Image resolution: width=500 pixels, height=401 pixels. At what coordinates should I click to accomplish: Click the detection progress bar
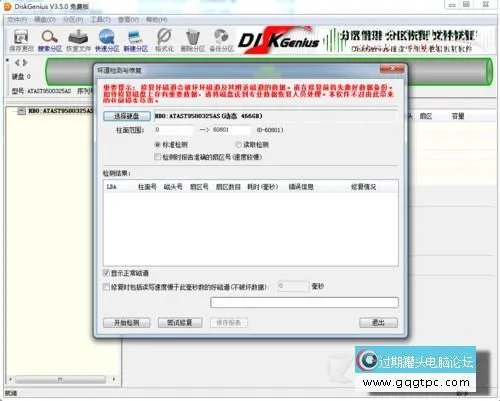pos(304,303)
